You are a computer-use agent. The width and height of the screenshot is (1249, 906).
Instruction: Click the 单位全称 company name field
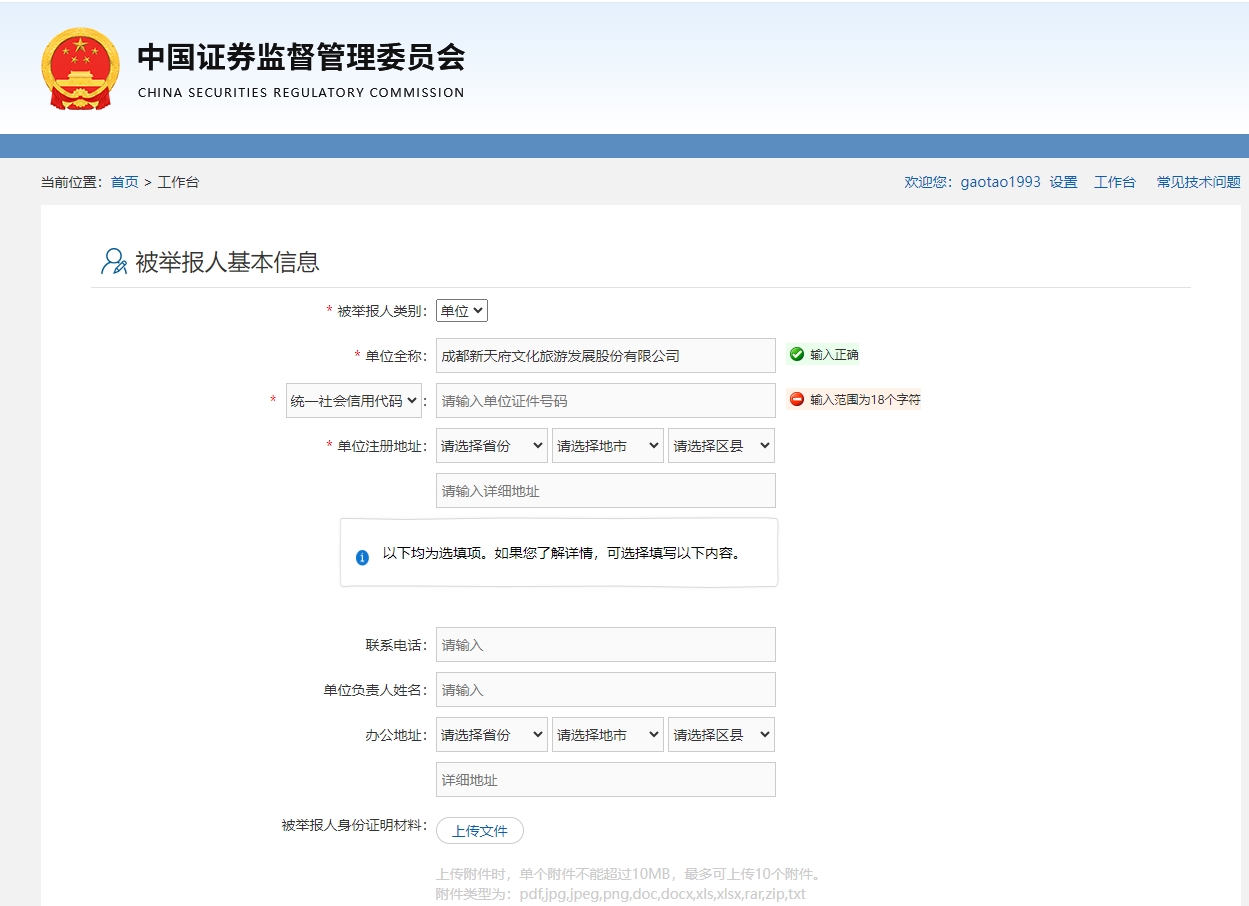pyautogui.click(x=606, y=355)
